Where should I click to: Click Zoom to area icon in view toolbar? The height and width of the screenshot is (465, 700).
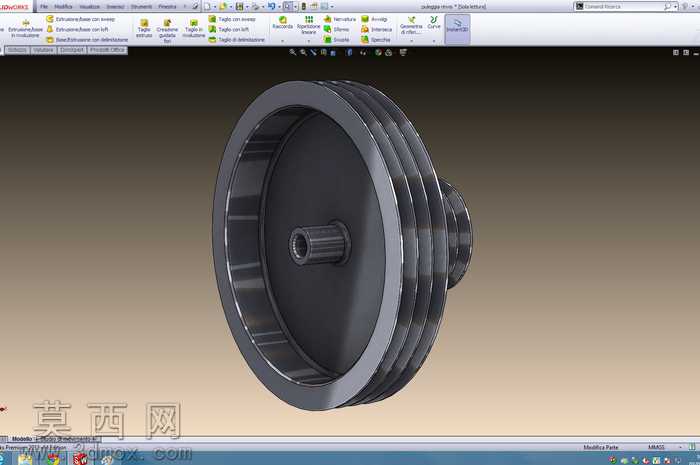pos(303,52)
